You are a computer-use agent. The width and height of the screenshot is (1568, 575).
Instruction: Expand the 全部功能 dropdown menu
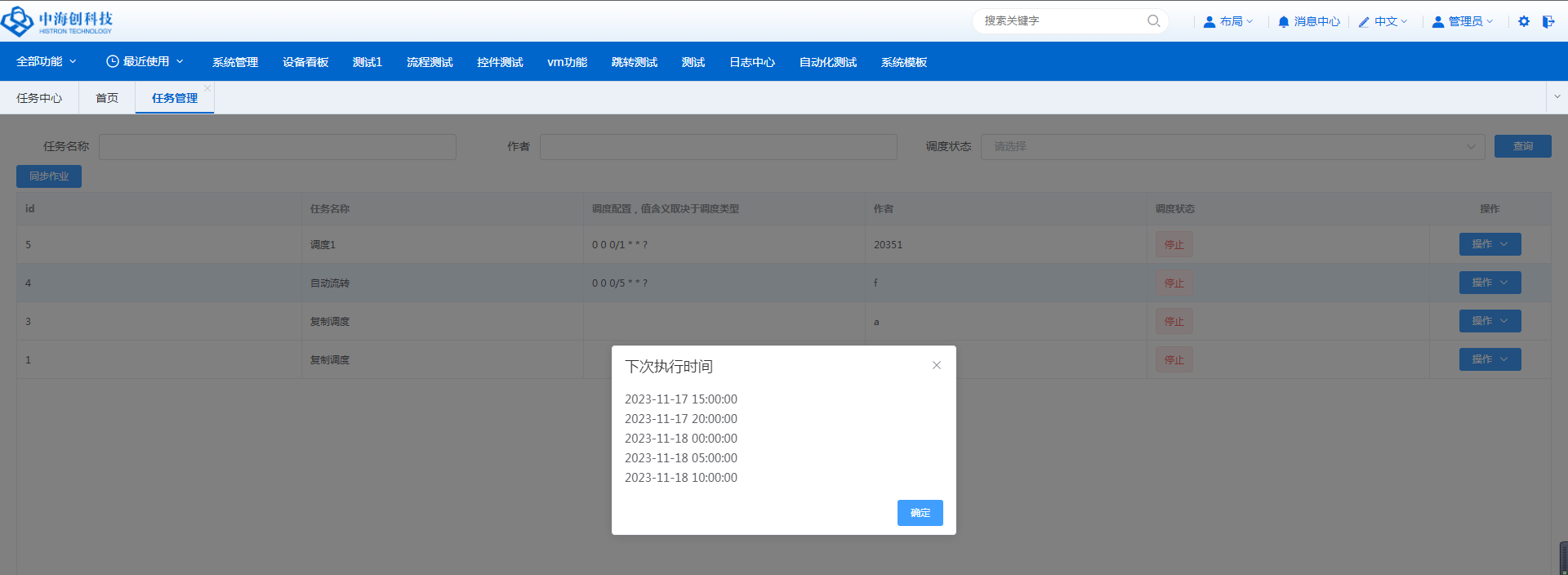click(47, 61)
